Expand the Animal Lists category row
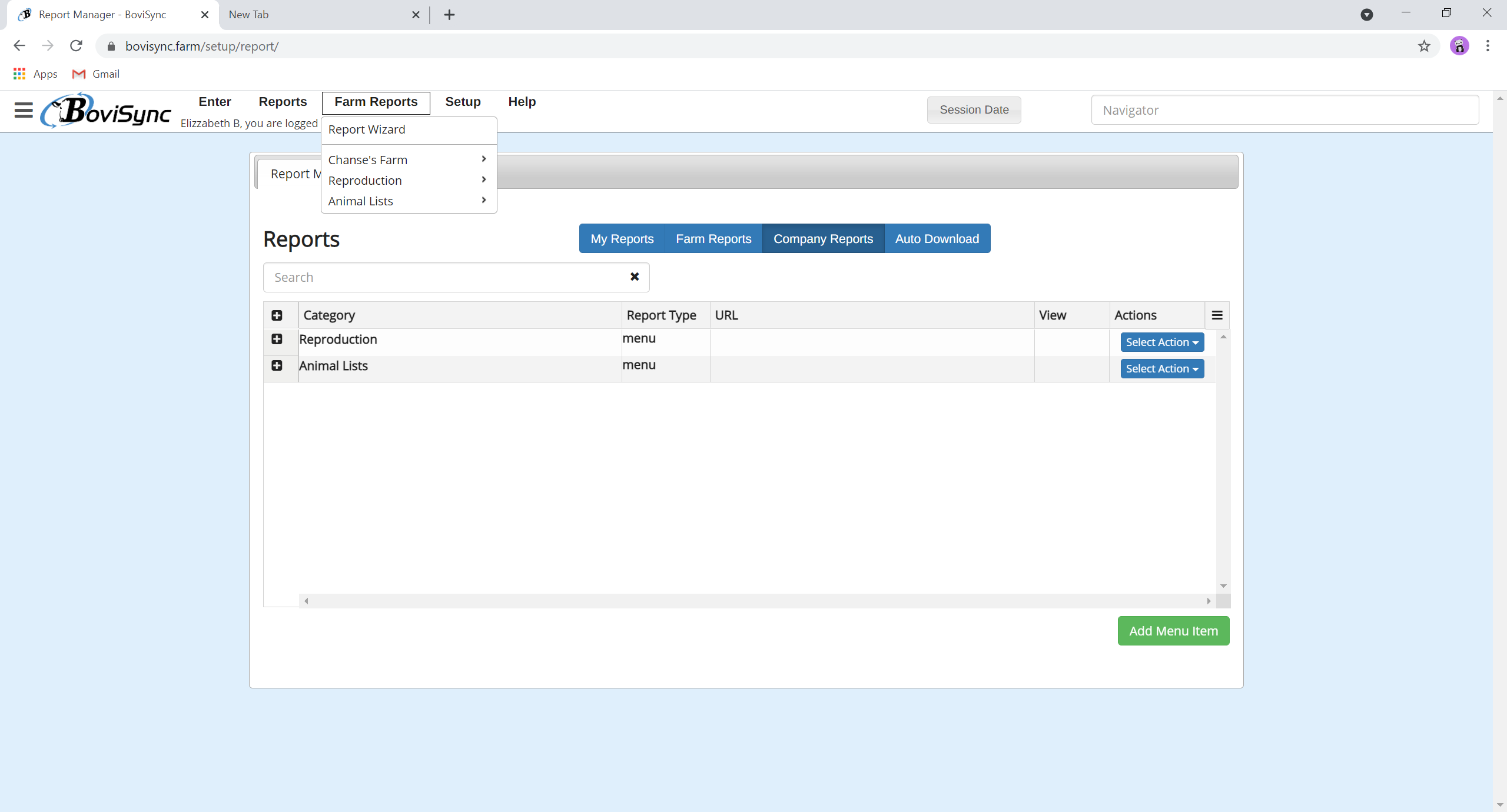Viewport: 1507px width, 812px height. pyautogui.click(x=277, y=365)
